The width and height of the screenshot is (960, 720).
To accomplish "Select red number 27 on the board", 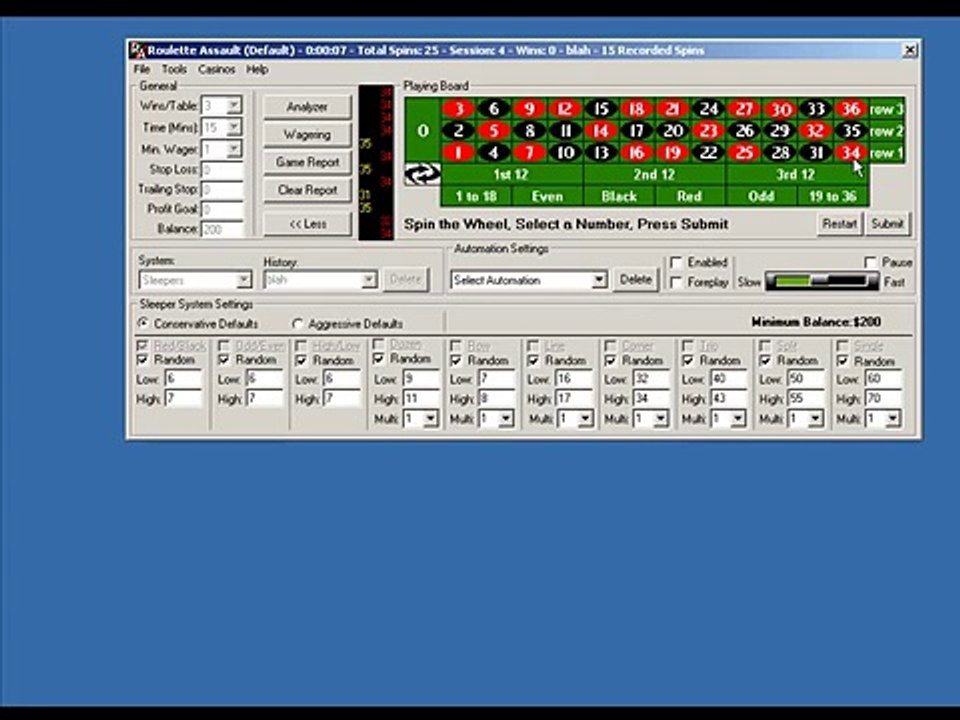I will [x=743, y=109].
